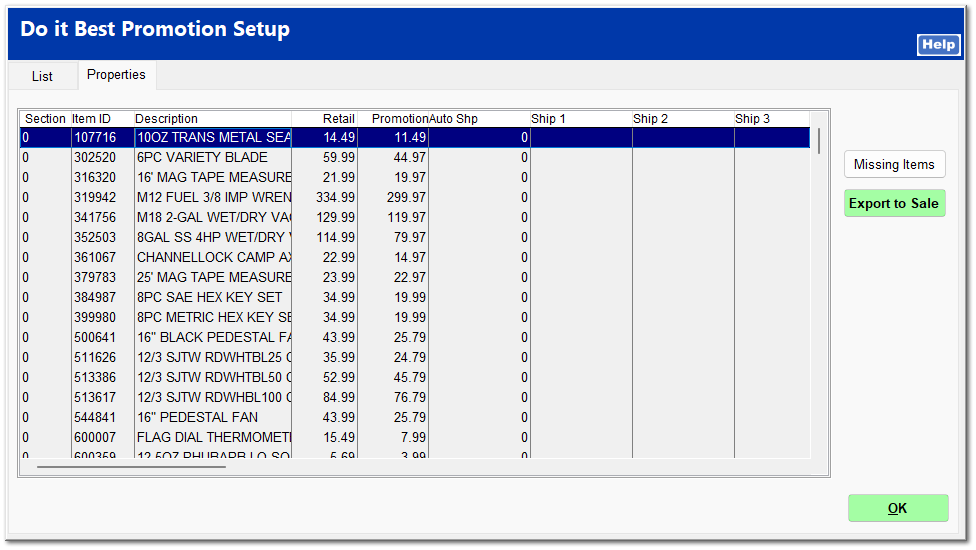Click the Ship 1 column header

coord(581,119)
